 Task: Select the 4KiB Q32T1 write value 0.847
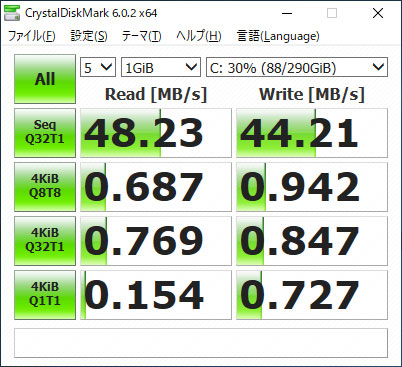(312, 241)
